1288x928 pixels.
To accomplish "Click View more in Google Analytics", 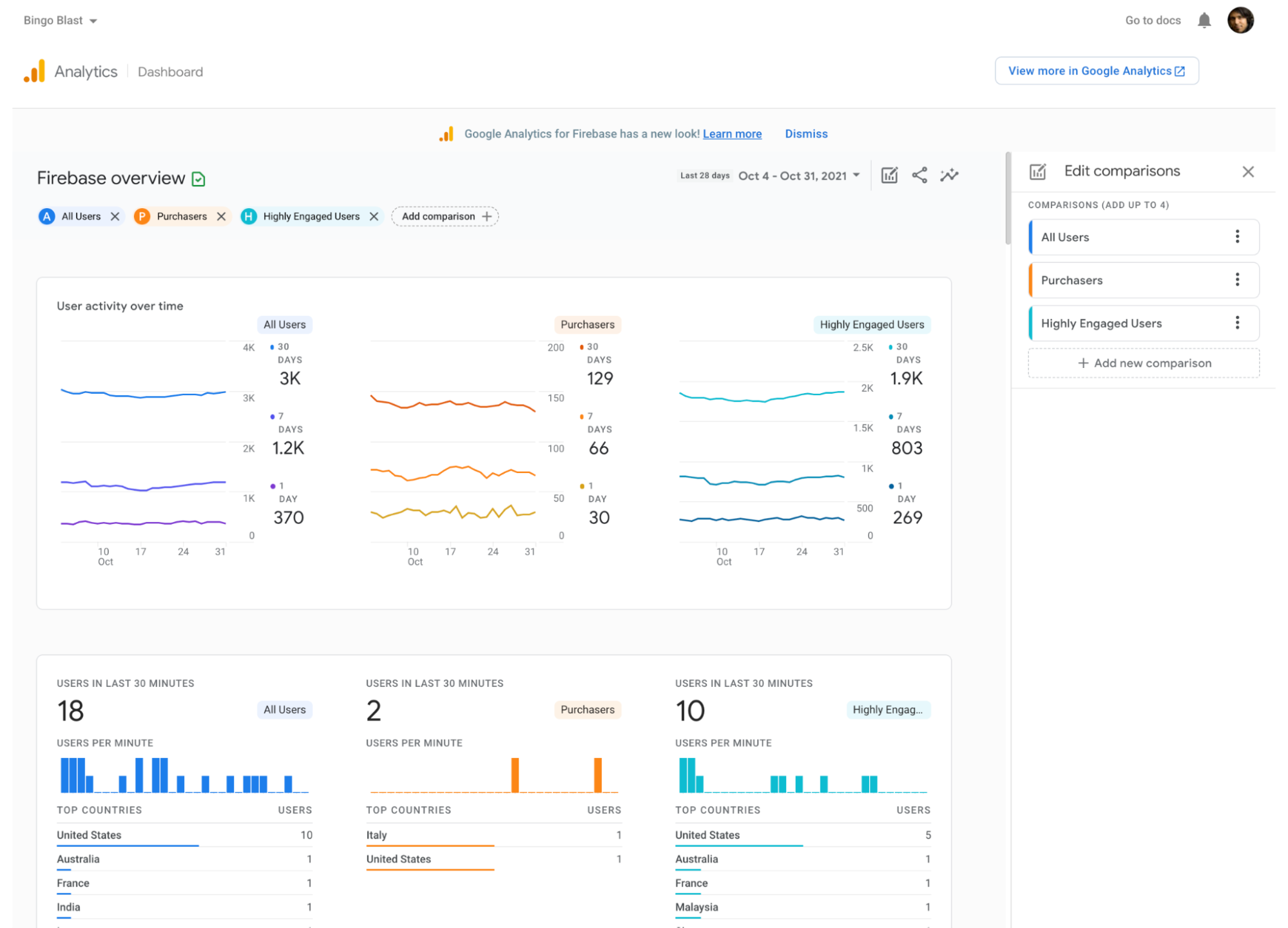I will pyautogui.click(x=1096, y=71).
